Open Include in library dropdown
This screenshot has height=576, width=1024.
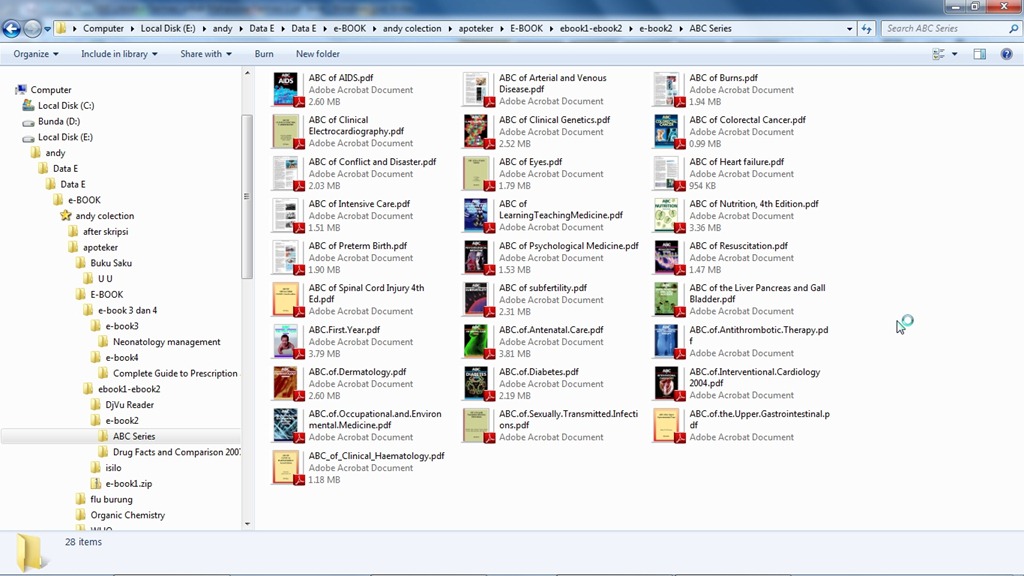(119, 54)
